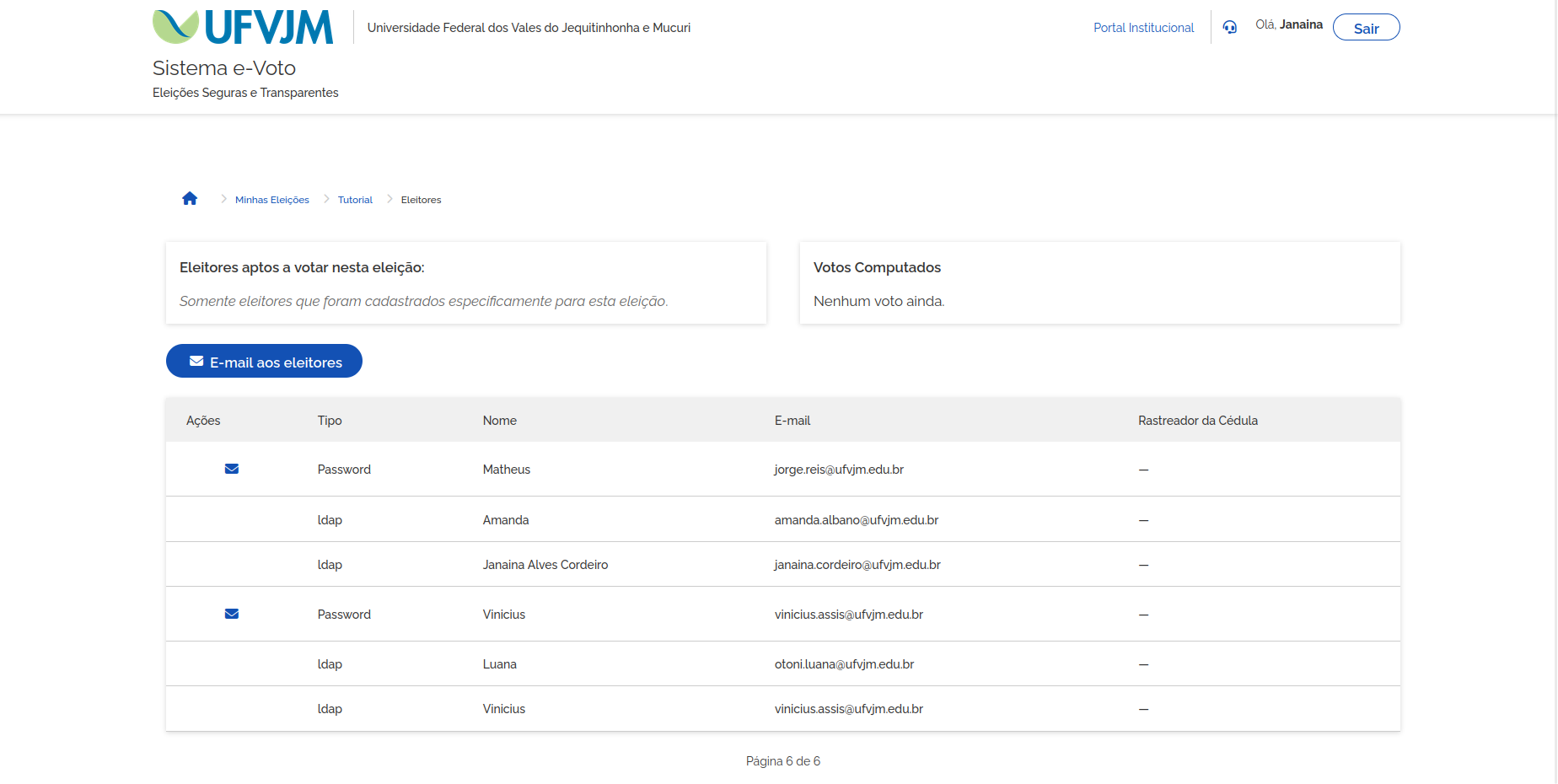Click Nenhum voto ainda text
This screenshot has height=784, width=1558.
[878, 301]
